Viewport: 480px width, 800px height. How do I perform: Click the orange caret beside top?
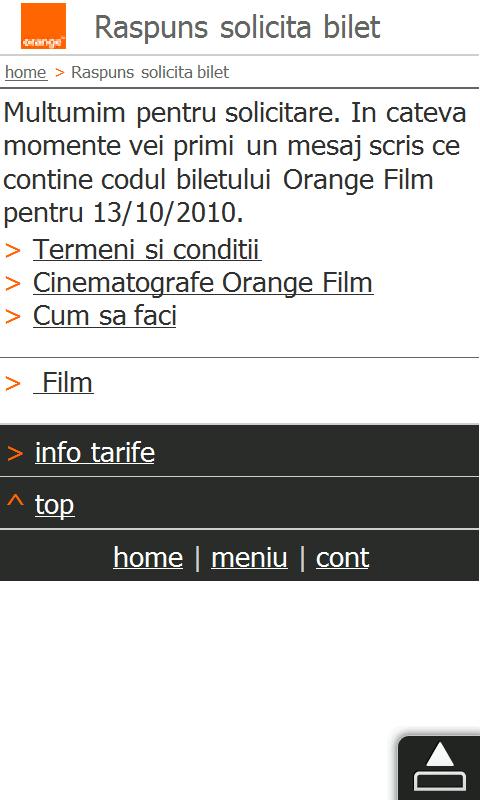[x=15, y=502]
